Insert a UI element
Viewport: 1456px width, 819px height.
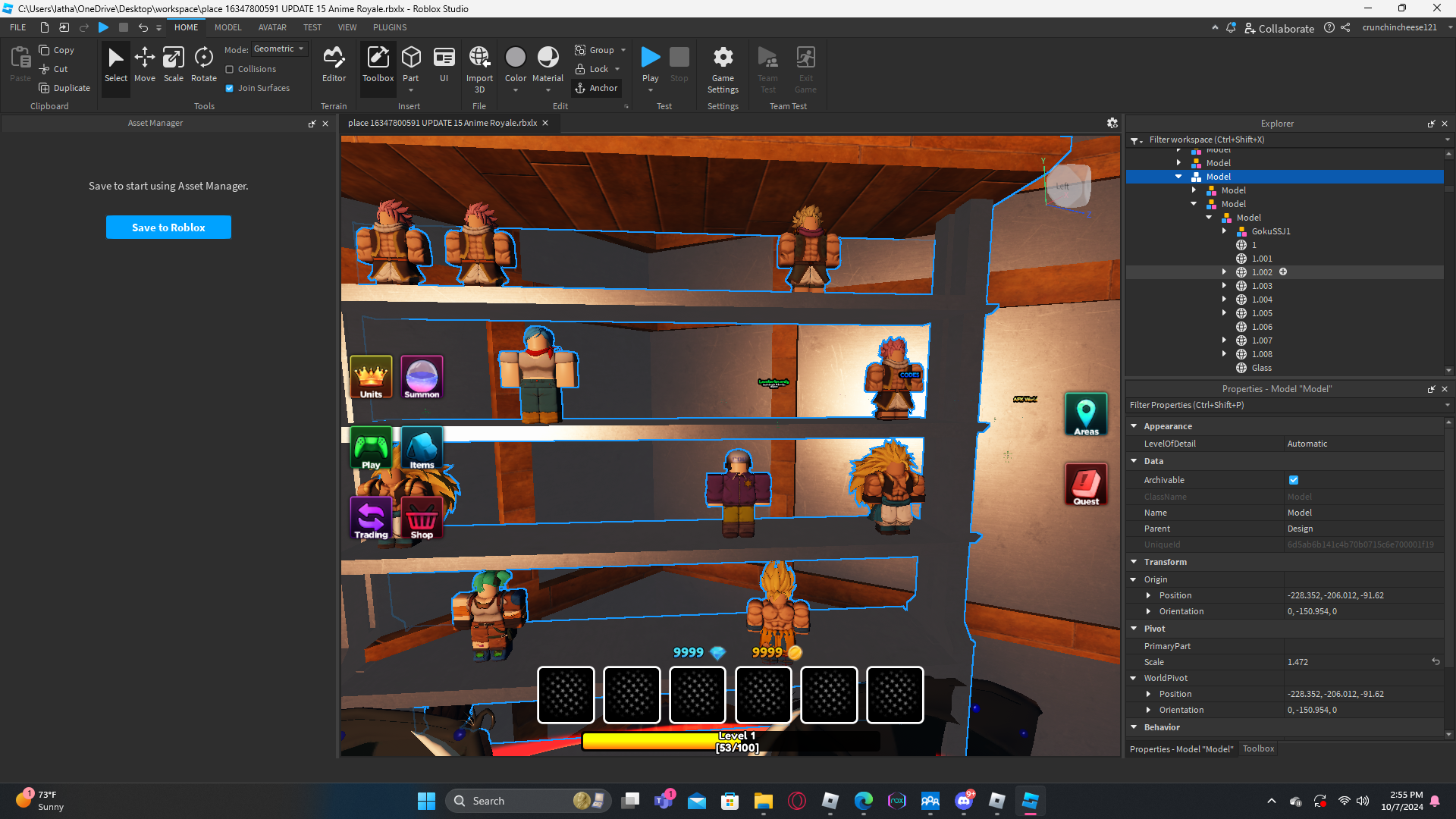(444, 64)
